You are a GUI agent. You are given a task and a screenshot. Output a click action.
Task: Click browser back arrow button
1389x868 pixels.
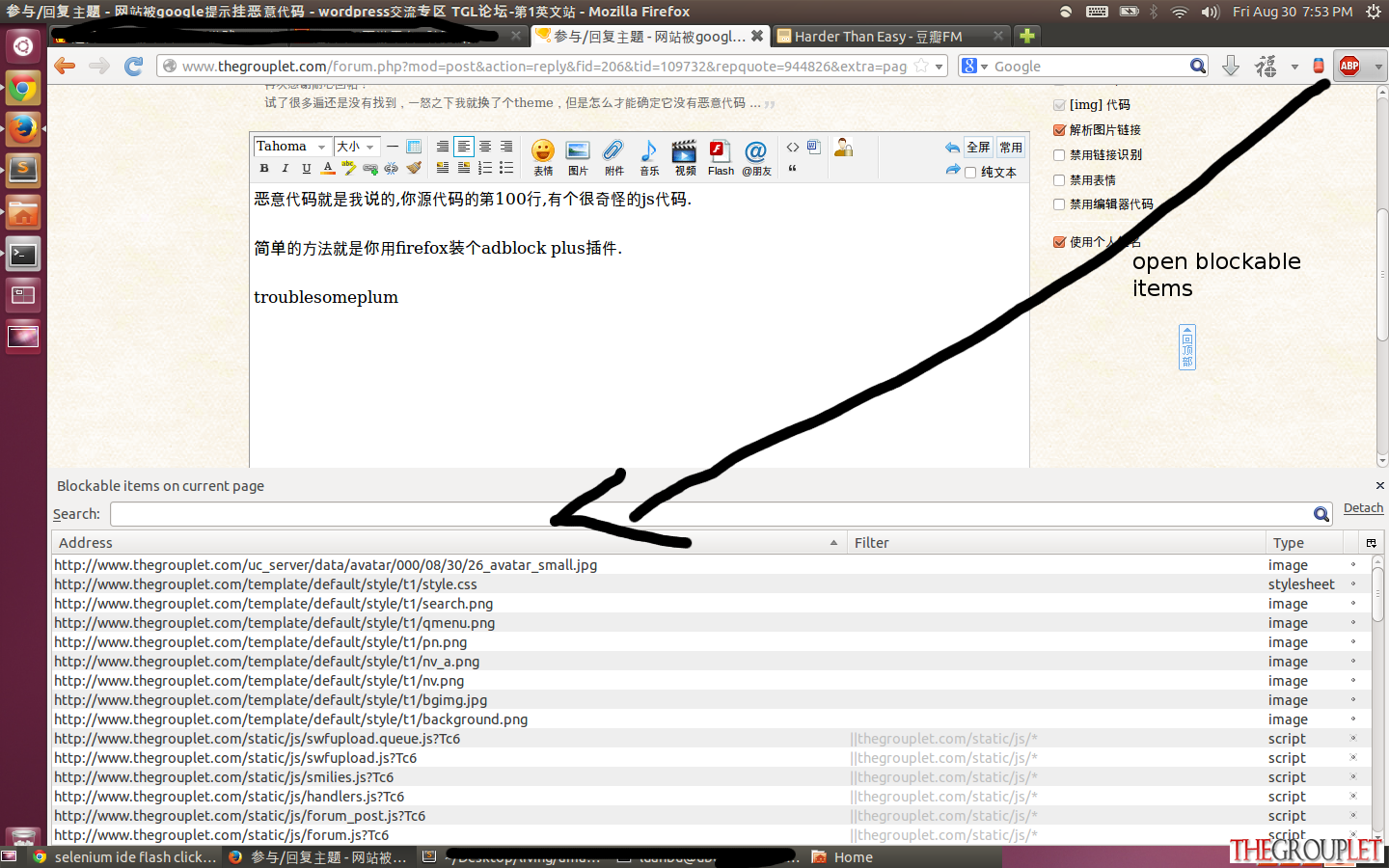[x=65, y=66]
